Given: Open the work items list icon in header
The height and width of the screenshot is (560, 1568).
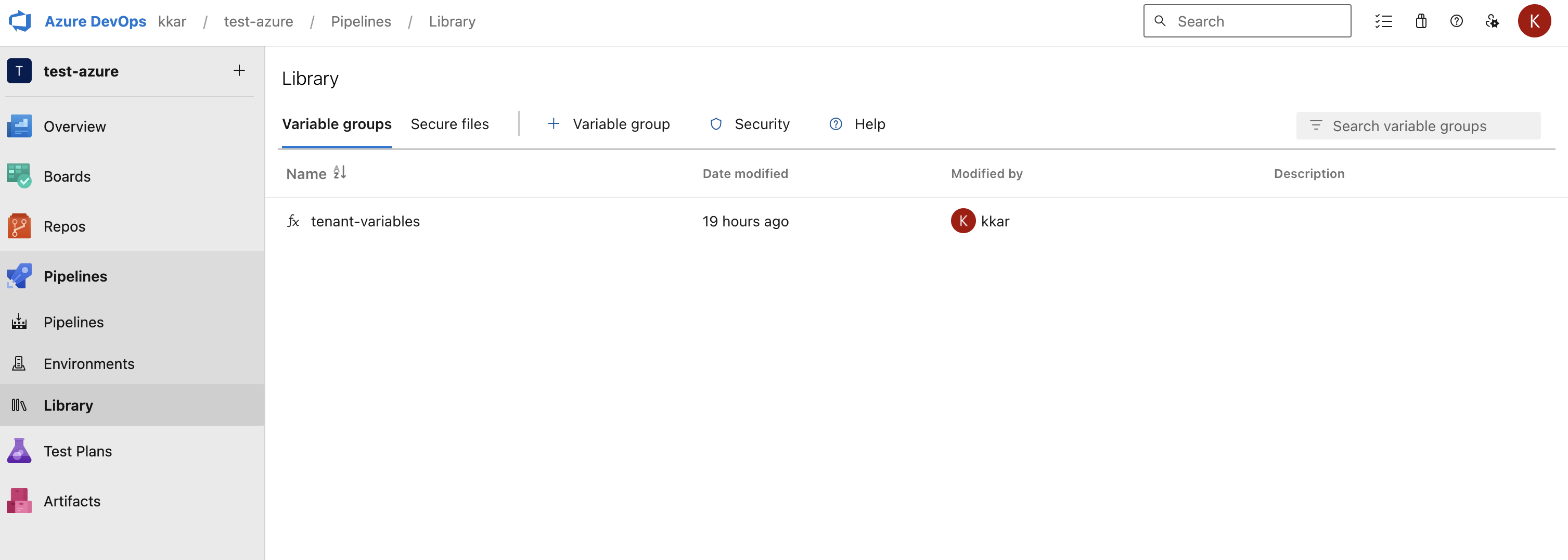Looking at the screenshot, I should tap(1383, 21).
